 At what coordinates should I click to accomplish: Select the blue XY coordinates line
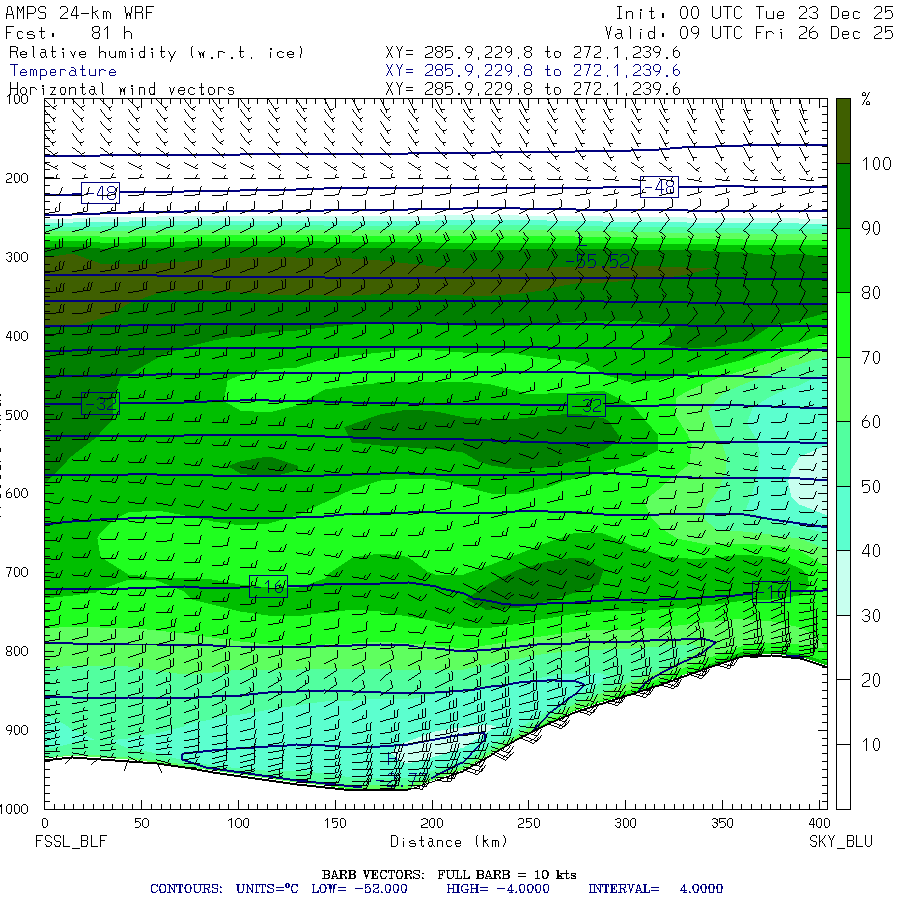[x=533, y=71]
